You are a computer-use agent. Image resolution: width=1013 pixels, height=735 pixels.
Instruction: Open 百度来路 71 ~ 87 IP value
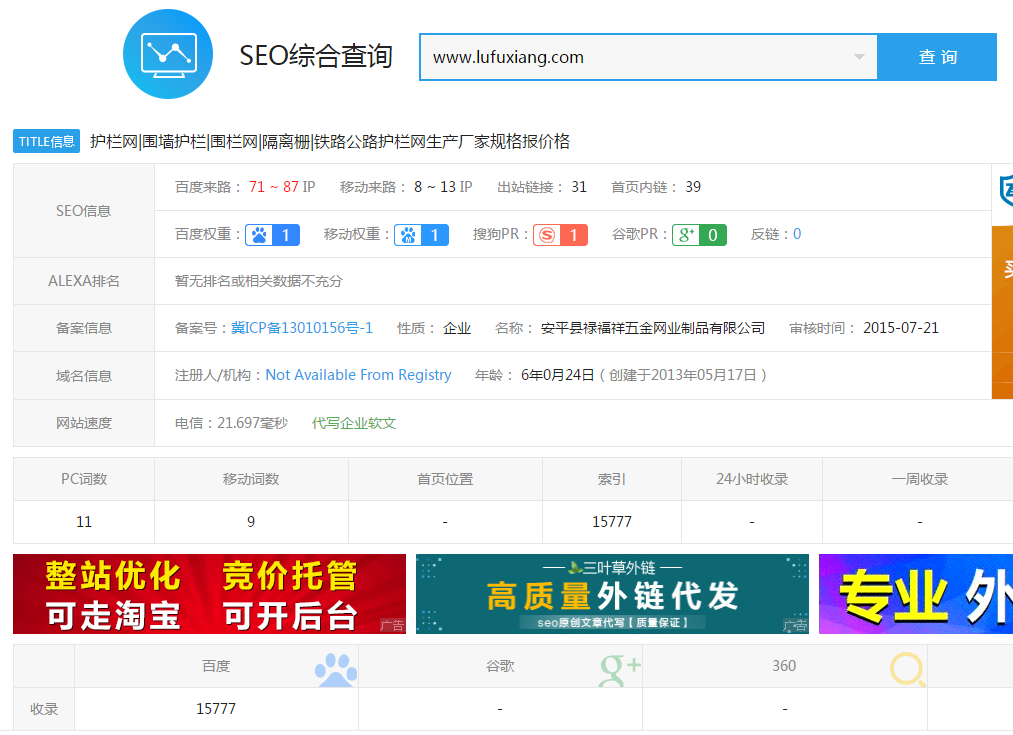click(282, 187)
